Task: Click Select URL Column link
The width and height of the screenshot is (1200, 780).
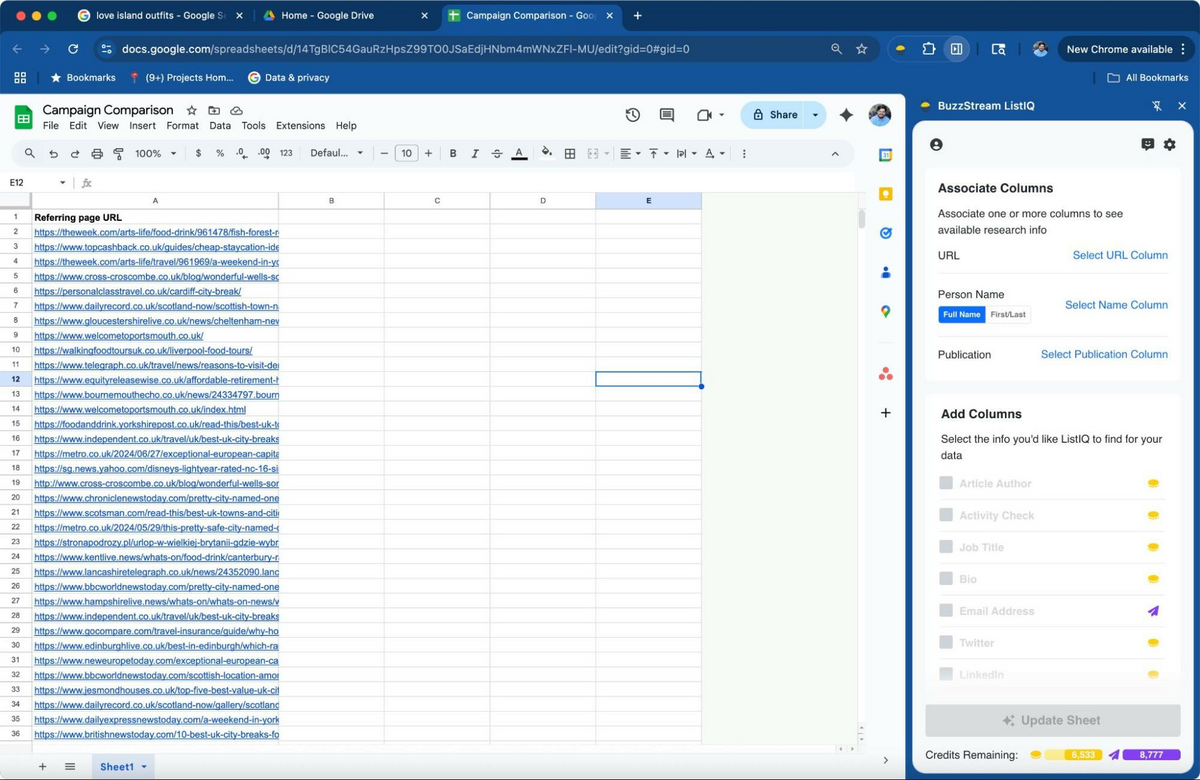Action: (x=1119, y=255)
